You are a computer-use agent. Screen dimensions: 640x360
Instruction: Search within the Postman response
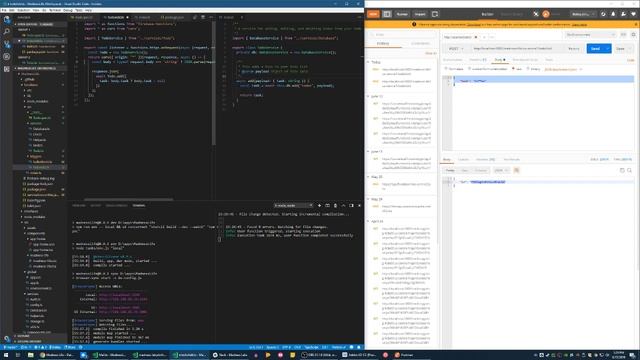pos(629,170)
